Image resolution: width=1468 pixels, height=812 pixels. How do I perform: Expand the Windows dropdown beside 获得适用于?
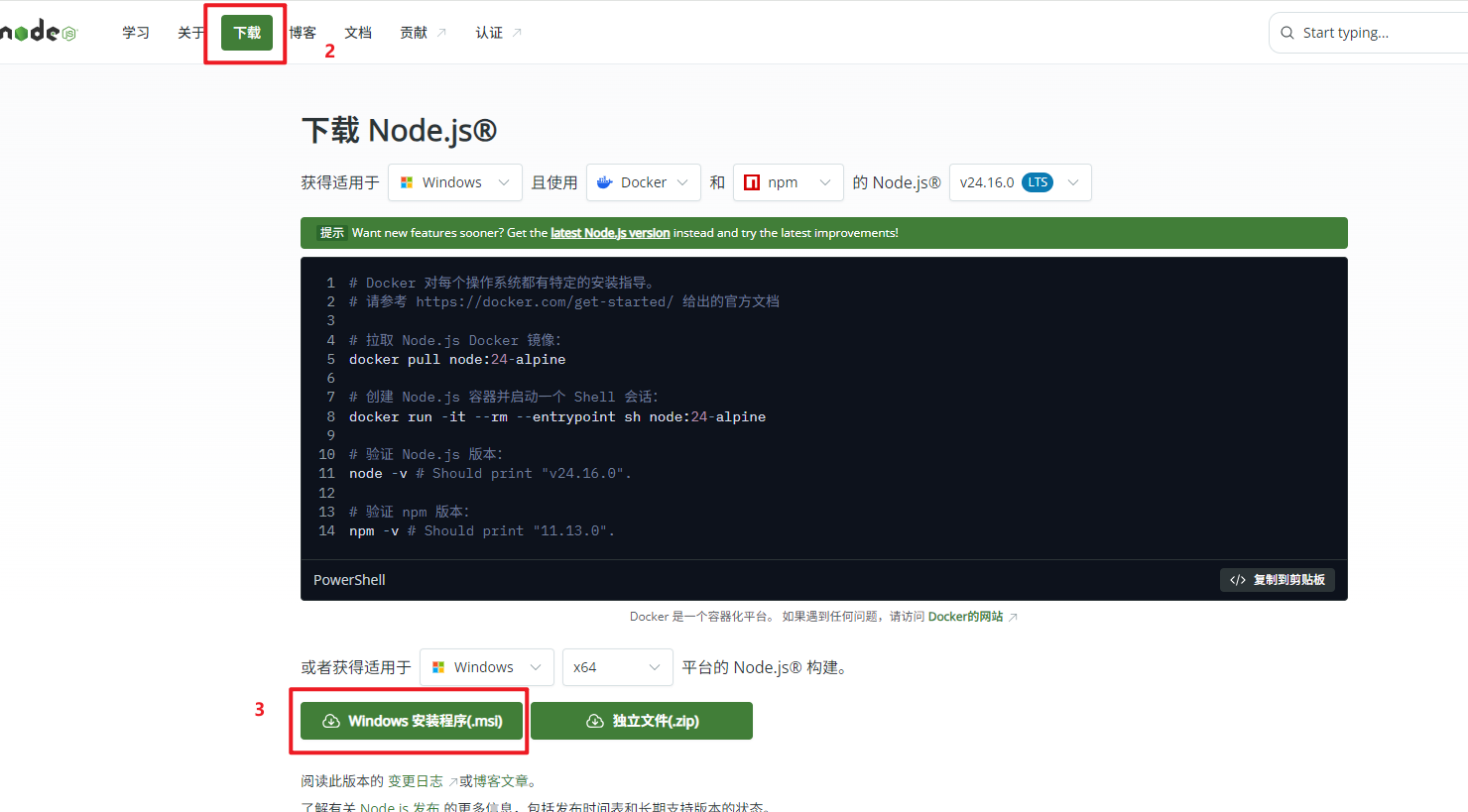click(455, 182)
